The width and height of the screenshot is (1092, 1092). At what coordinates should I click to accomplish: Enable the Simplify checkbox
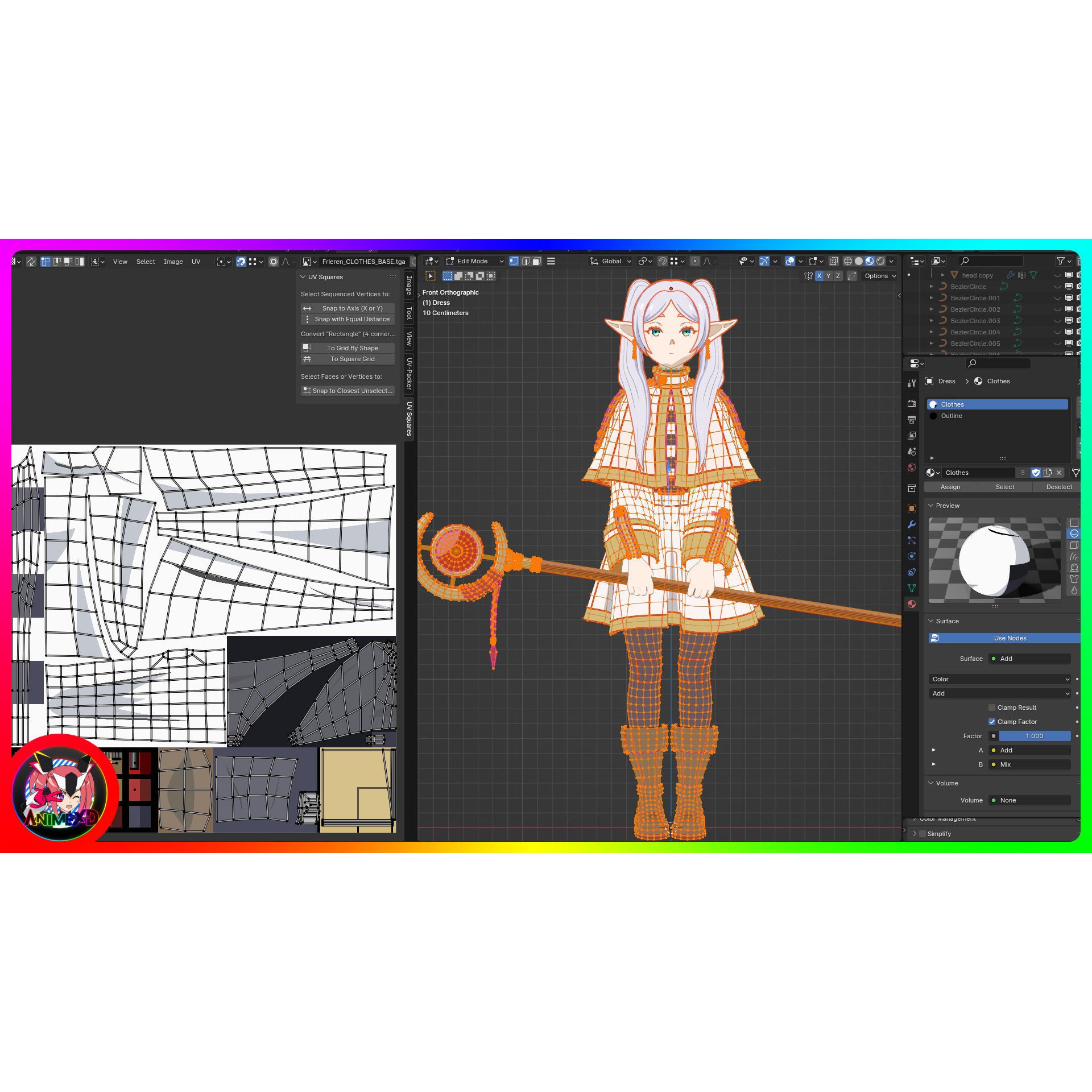(x=923, y=834)
